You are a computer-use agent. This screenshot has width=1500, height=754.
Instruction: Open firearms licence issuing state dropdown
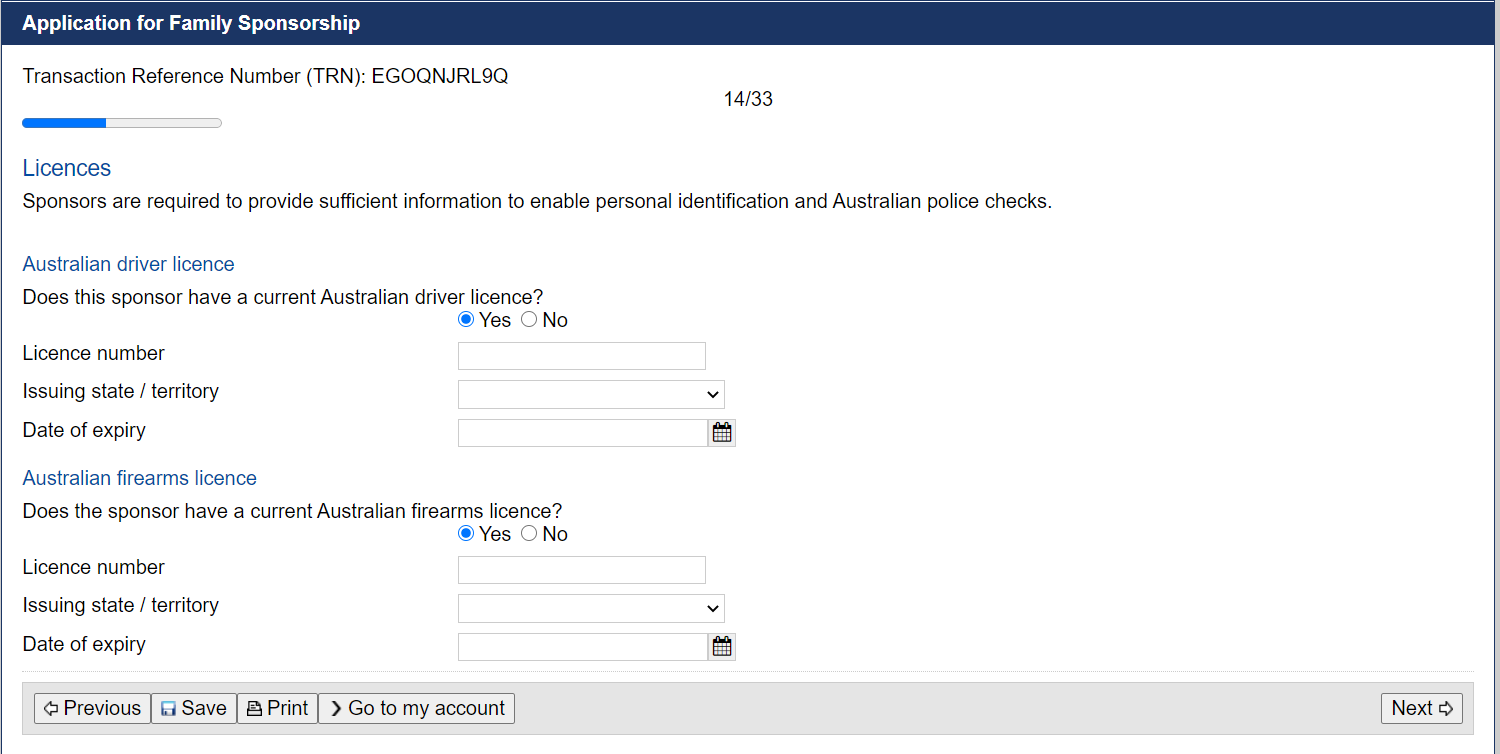pyautogui.click(x=591, y=608)
